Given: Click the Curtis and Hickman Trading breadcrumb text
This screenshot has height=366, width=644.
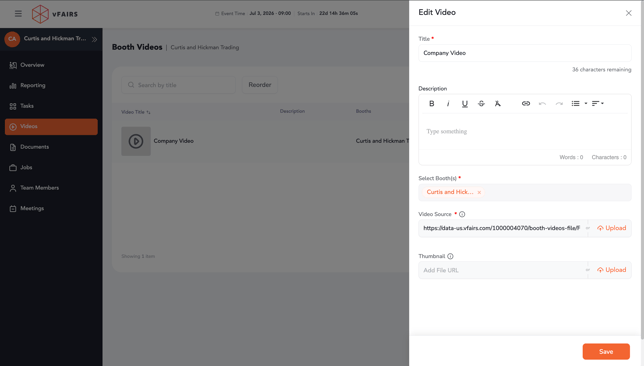Looking at the screenshot, I should click(x=205, y=48).
